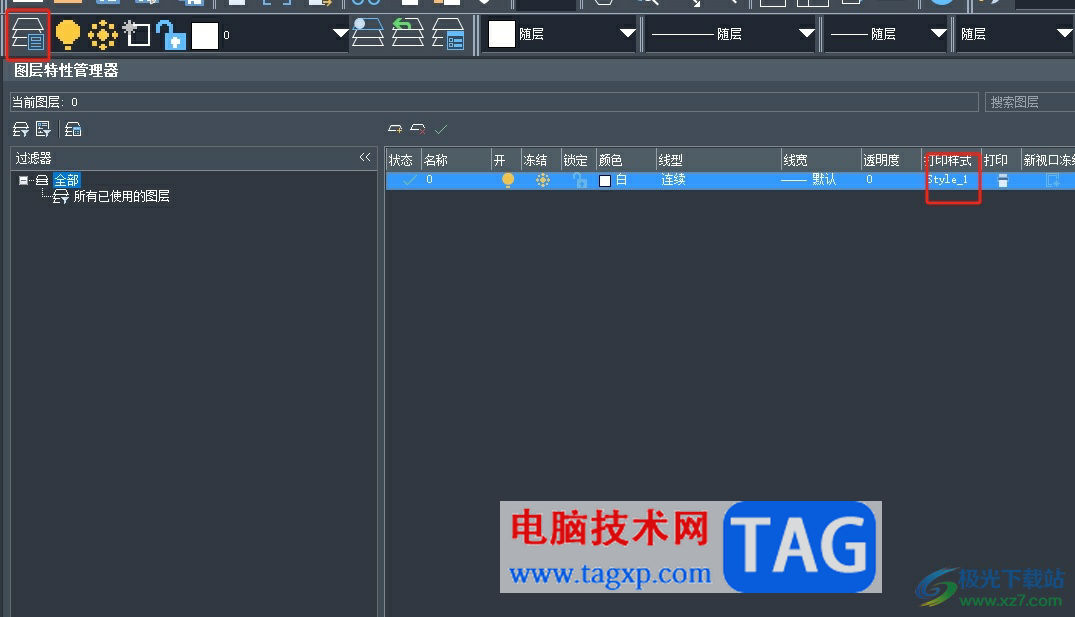The image size is (1075, 617).
Task: Click layer states manager icon in panel
Action: coord(73,129)
